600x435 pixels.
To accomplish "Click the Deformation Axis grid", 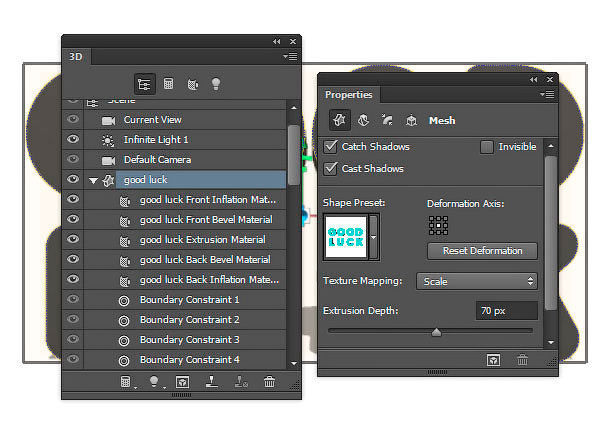I will [438, 225].
